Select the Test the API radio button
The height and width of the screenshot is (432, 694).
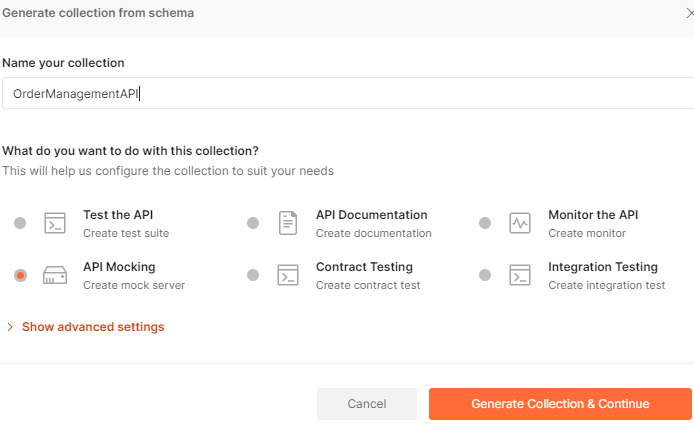[20, 223]
